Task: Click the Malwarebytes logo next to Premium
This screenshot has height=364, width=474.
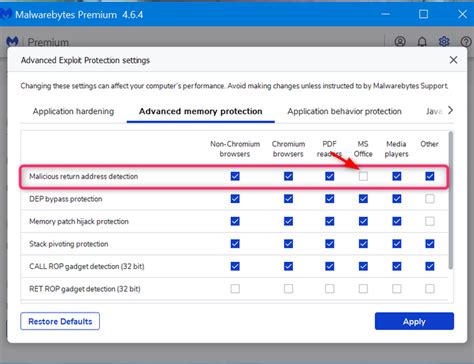Action: [x=12, y=42]
